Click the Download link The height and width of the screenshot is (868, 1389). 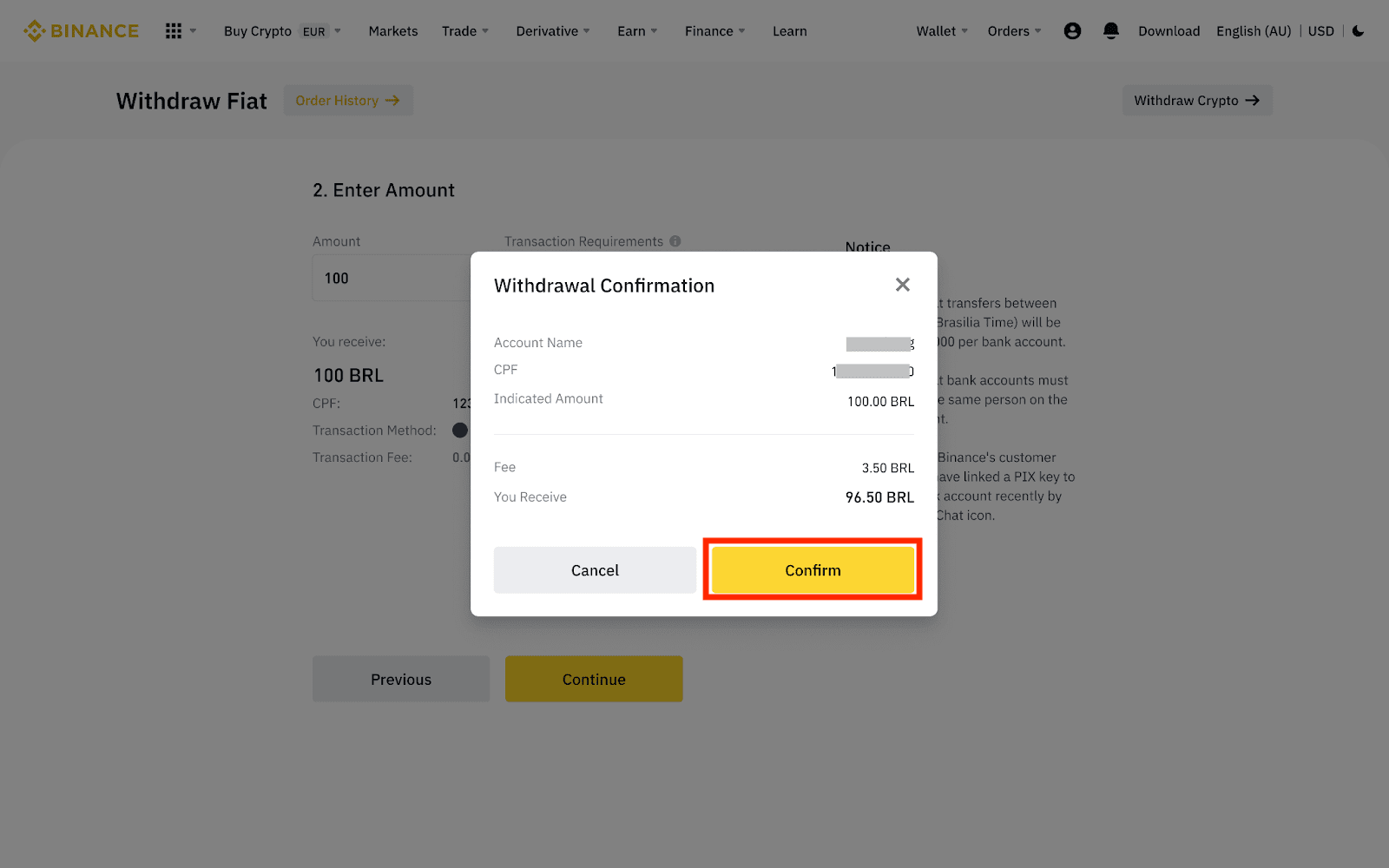coord(1168,31)
